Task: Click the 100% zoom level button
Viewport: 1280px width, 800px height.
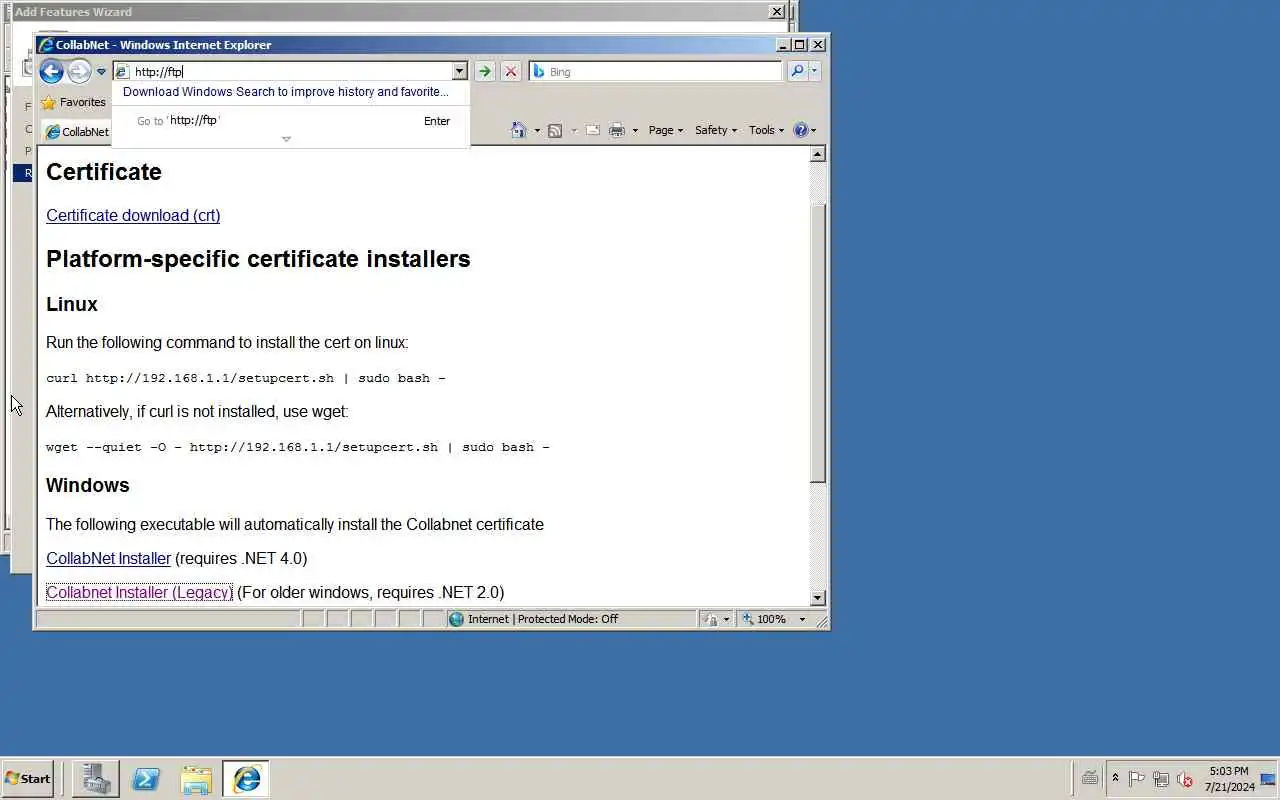Action: tap(764, 619)
